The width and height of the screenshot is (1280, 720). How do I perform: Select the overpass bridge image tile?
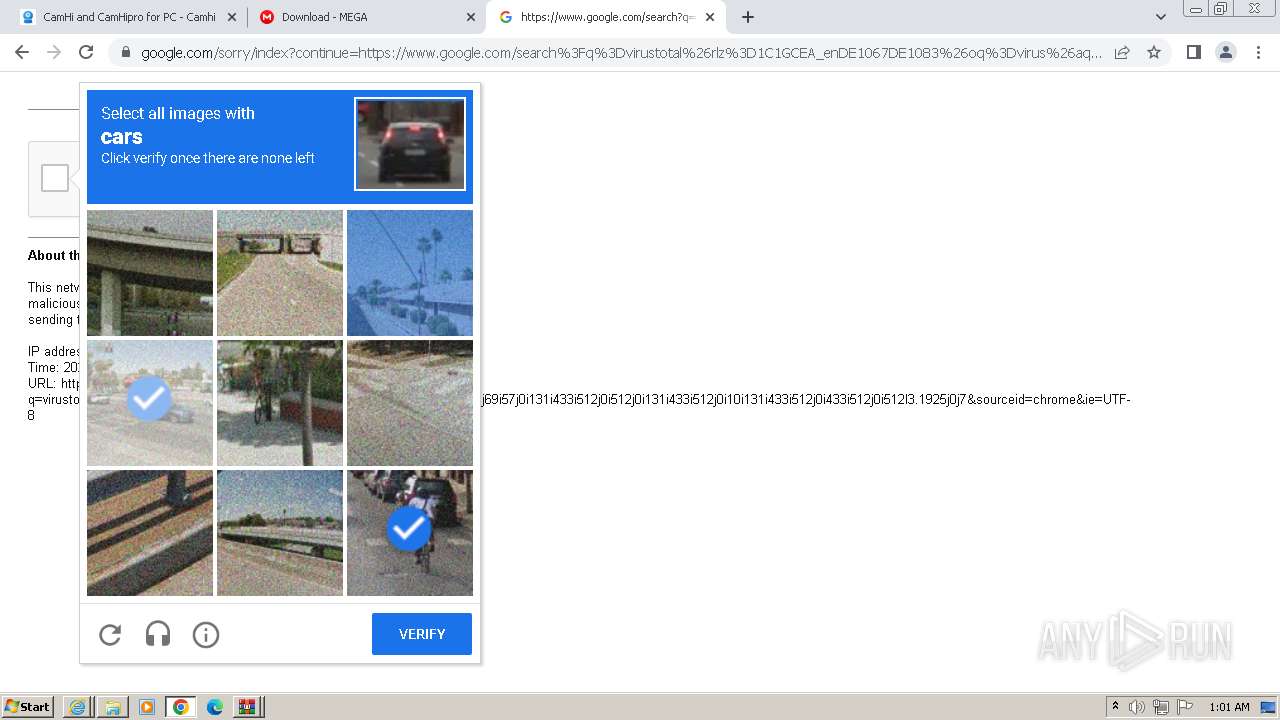pos(150,273)
